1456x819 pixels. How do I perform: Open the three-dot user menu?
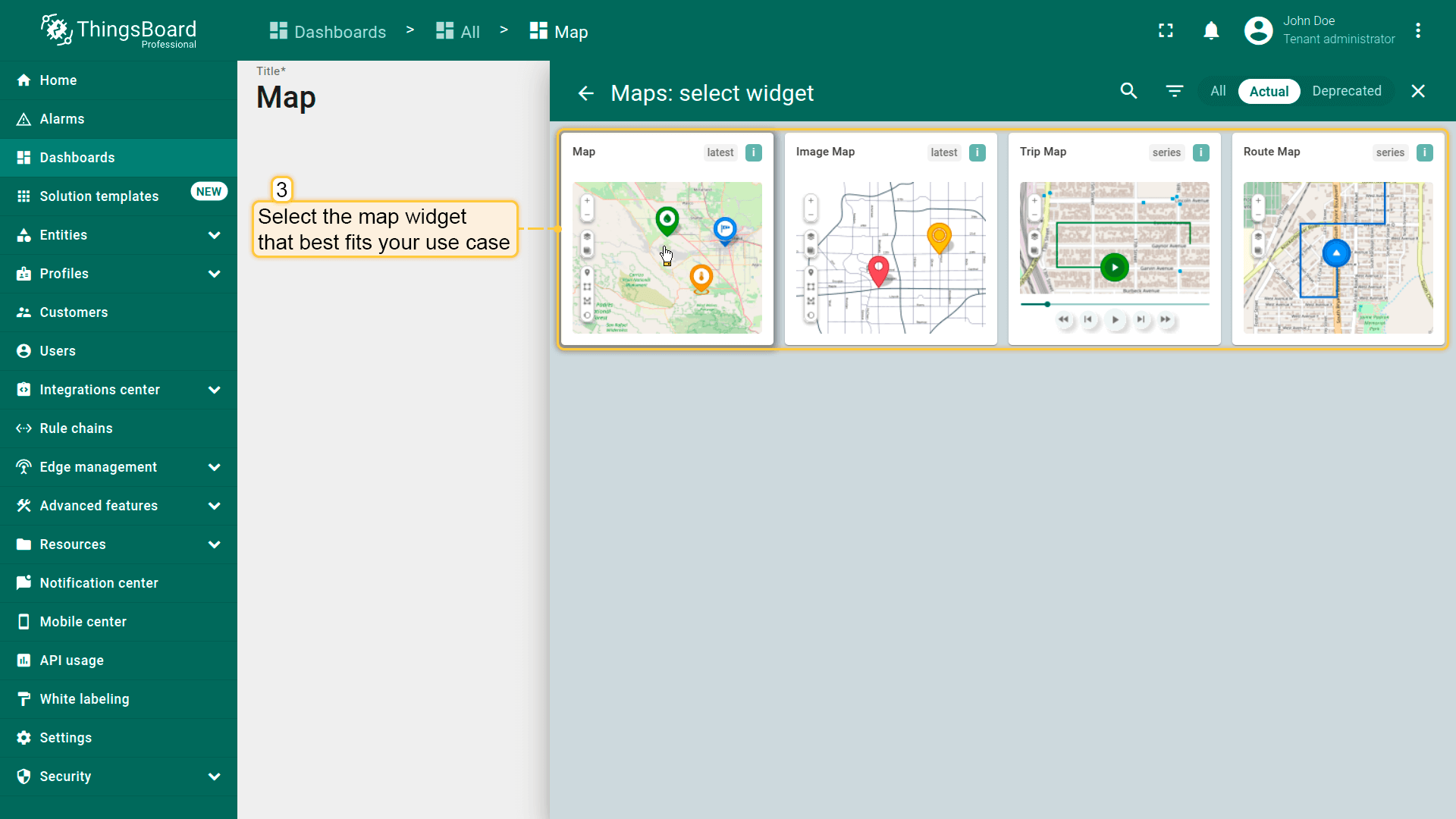1417,31
